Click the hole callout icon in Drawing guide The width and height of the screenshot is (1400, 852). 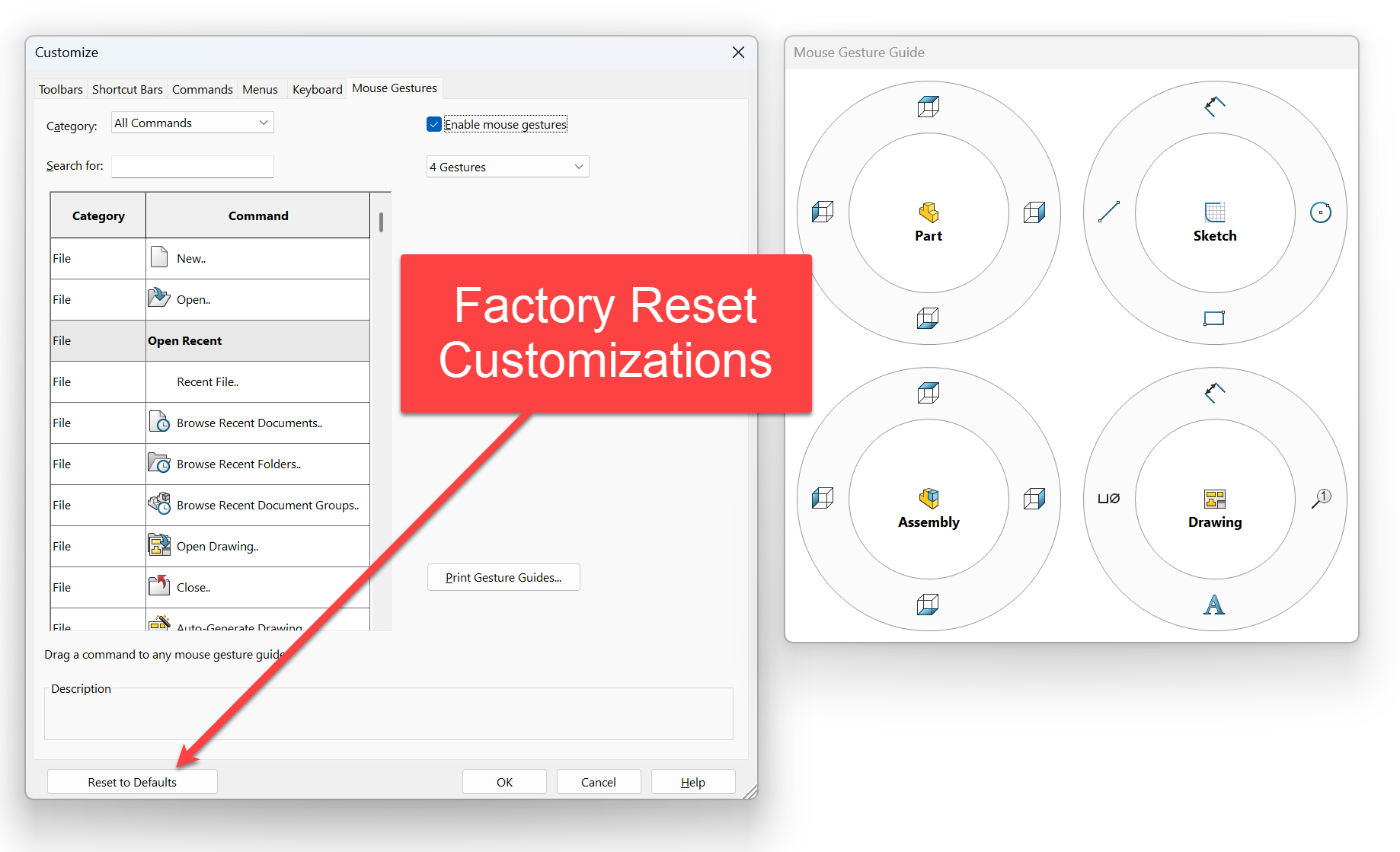[1109, 499]
